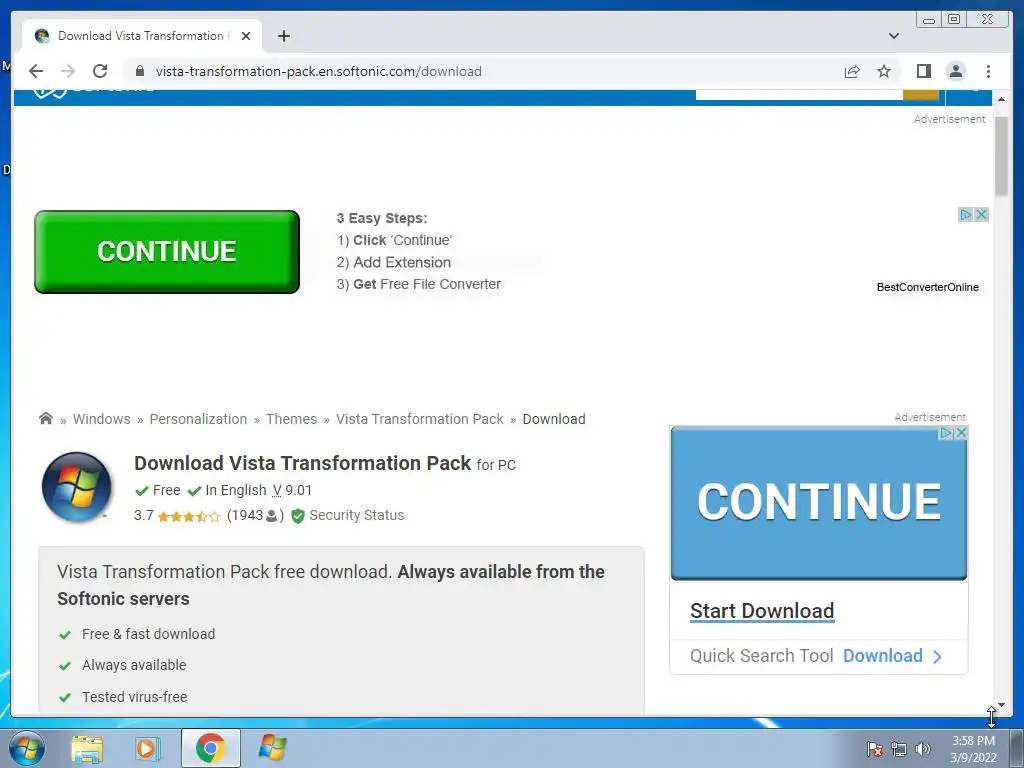Click the padlock site info icon
Image resolution: width=1024 pixels, height=768 pixels.
coord(139,71)
